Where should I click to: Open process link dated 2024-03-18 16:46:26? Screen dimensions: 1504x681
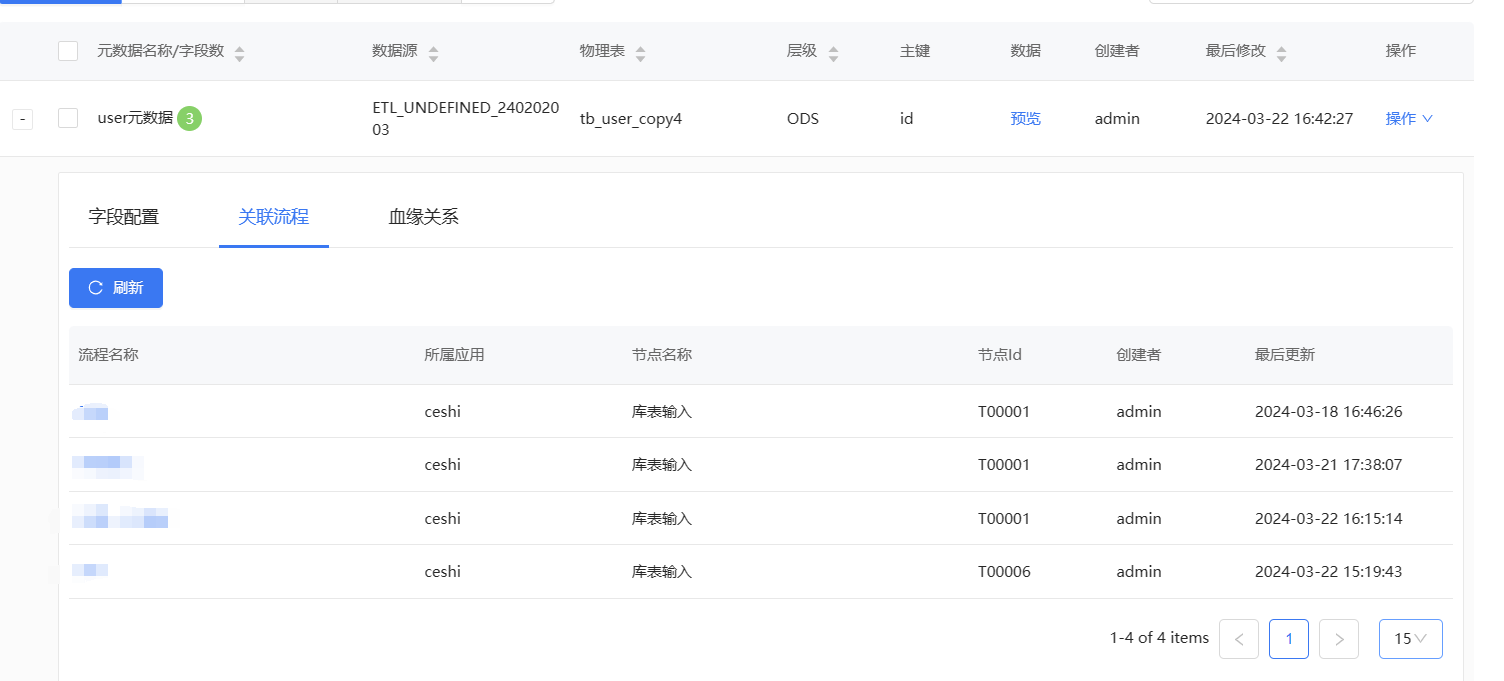pyautogui.click(x=91, y=411)
